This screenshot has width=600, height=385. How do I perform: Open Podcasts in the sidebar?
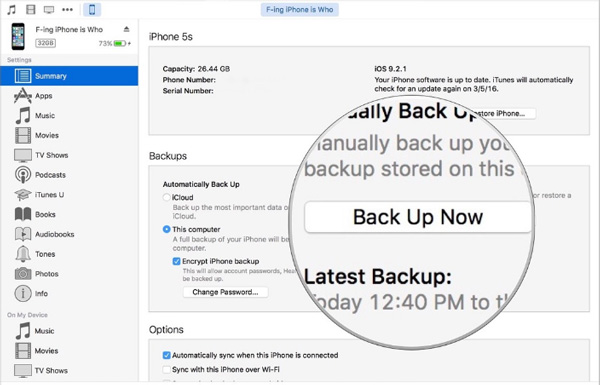[69, 175]
